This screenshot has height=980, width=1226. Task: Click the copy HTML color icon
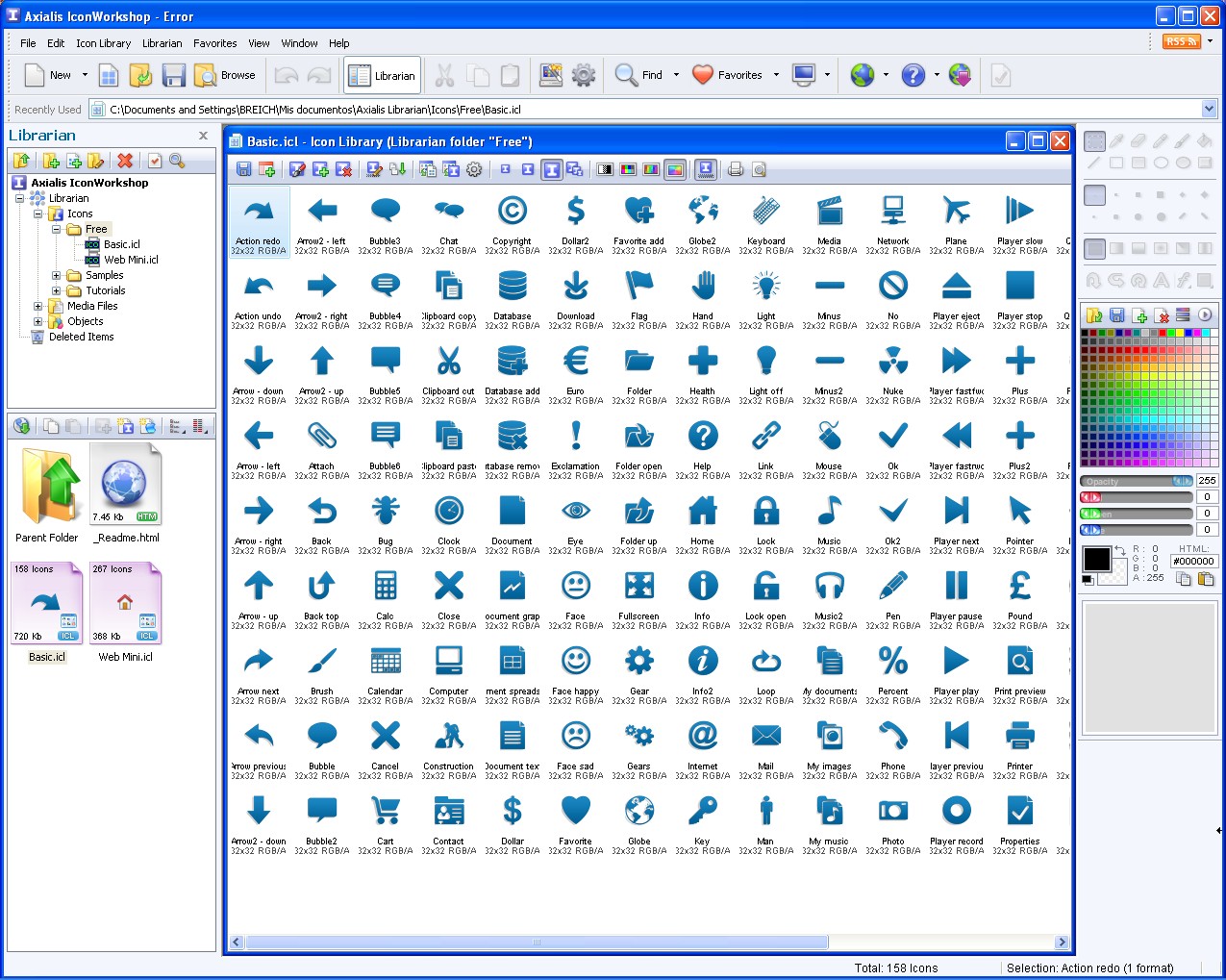[1185, 578]
